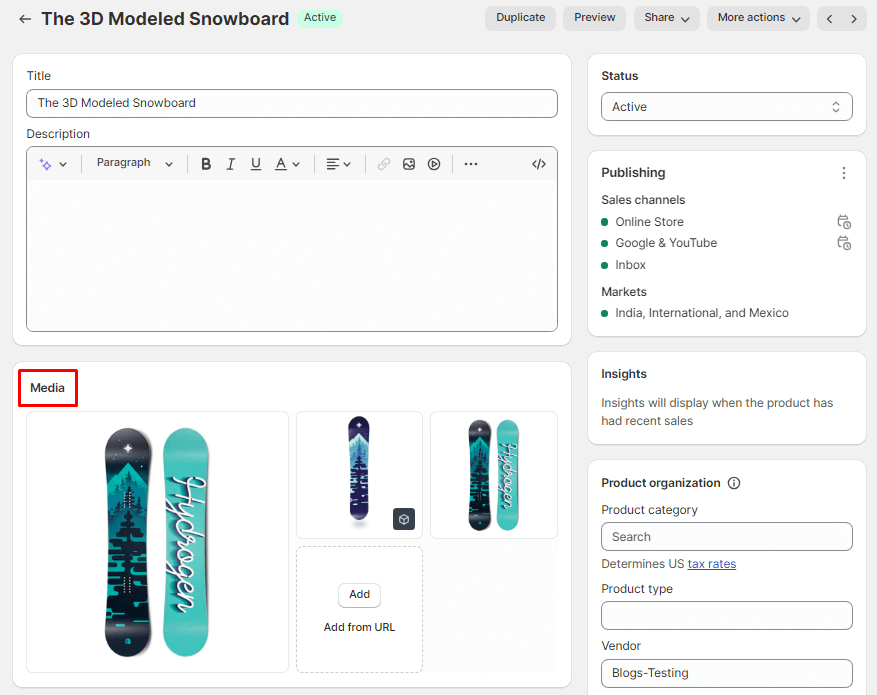This screenshot has width=877, height=695.
Task: Click the insert video icon in editor
Action: (x=434, y=164)
